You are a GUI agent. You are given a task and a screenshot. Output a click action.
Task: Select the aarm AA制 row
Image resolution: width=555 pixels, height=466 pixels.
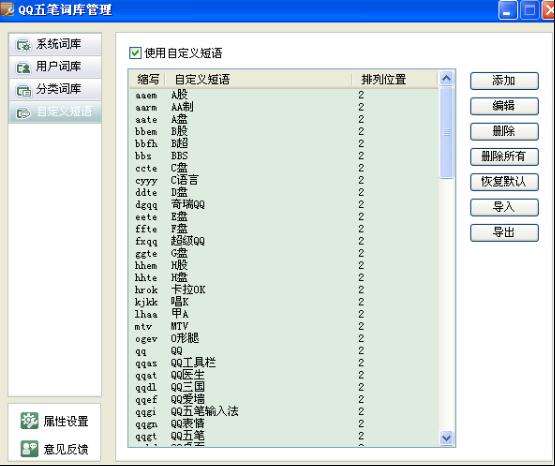pos(283,107)
